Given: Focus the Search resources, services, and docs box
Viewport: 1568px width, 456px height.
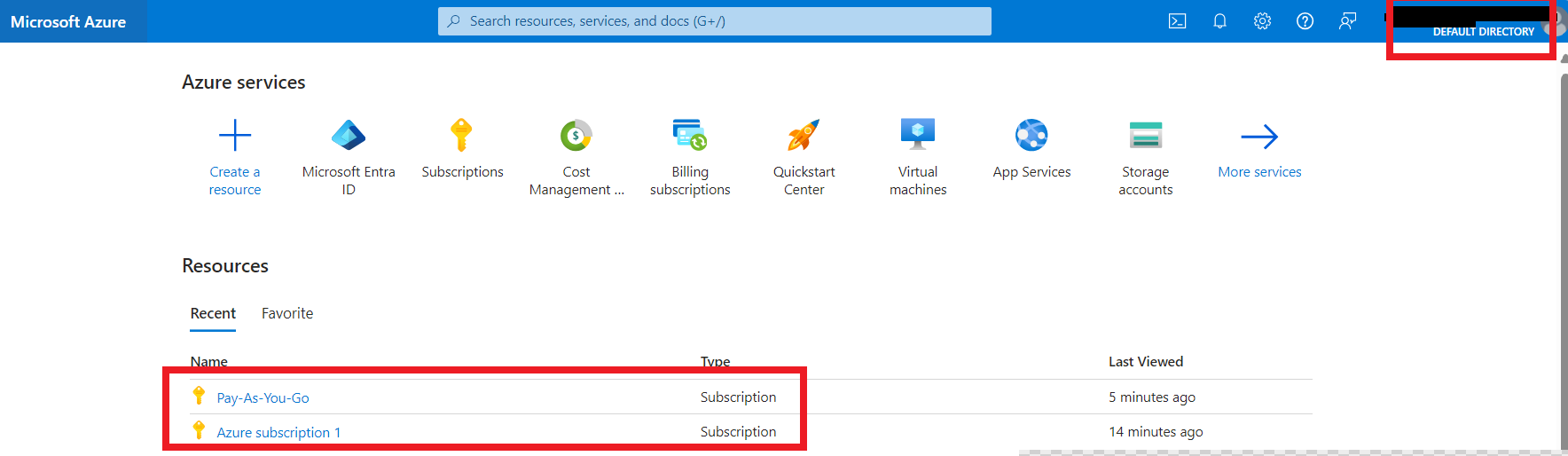Looking at the screenshot, I should pos(715,21).
